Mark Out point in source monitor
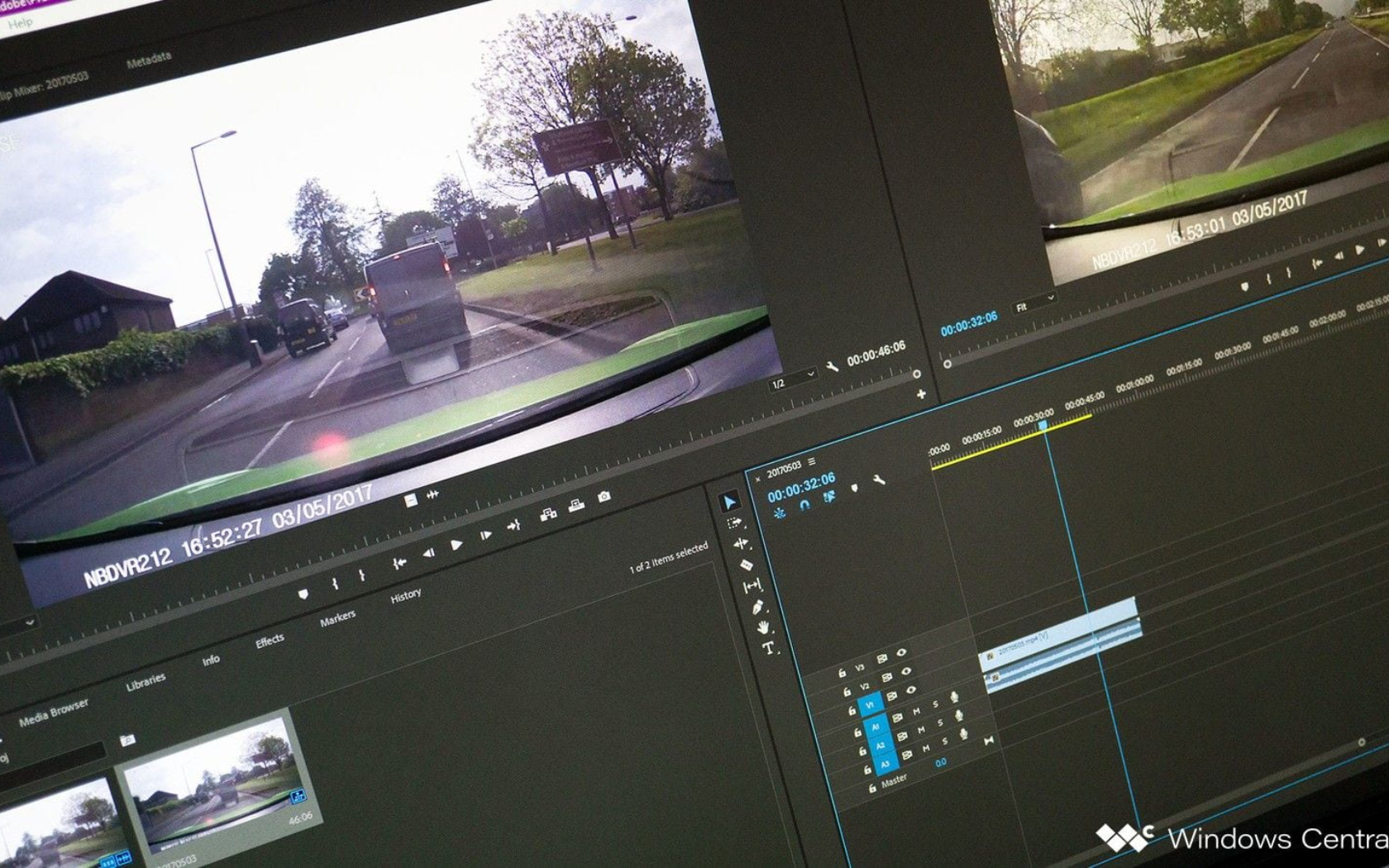Viewport: 1389px width, 868px height. [361, 575]
